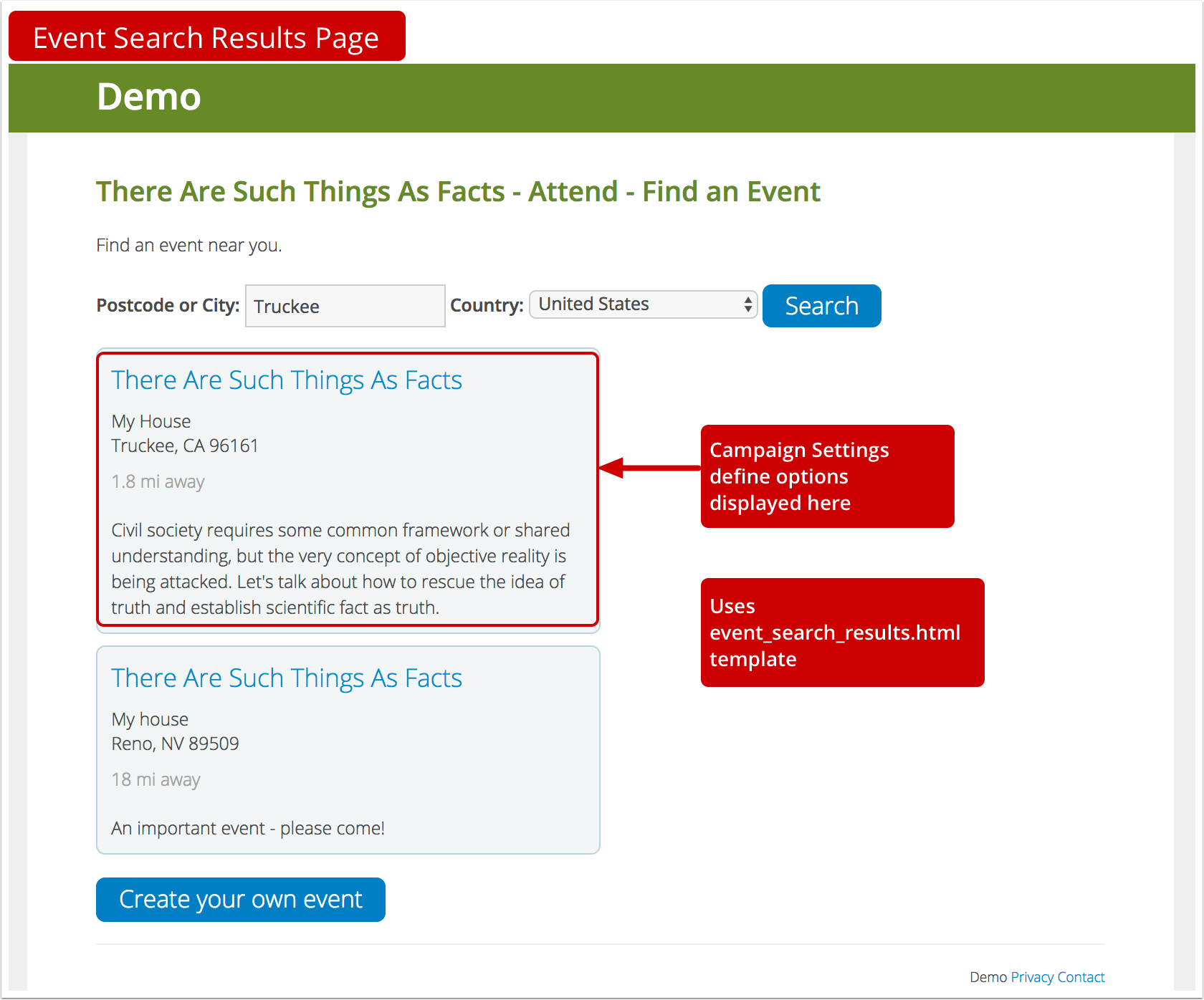Click the Campaign Settings annotation box

pos(827,476)
